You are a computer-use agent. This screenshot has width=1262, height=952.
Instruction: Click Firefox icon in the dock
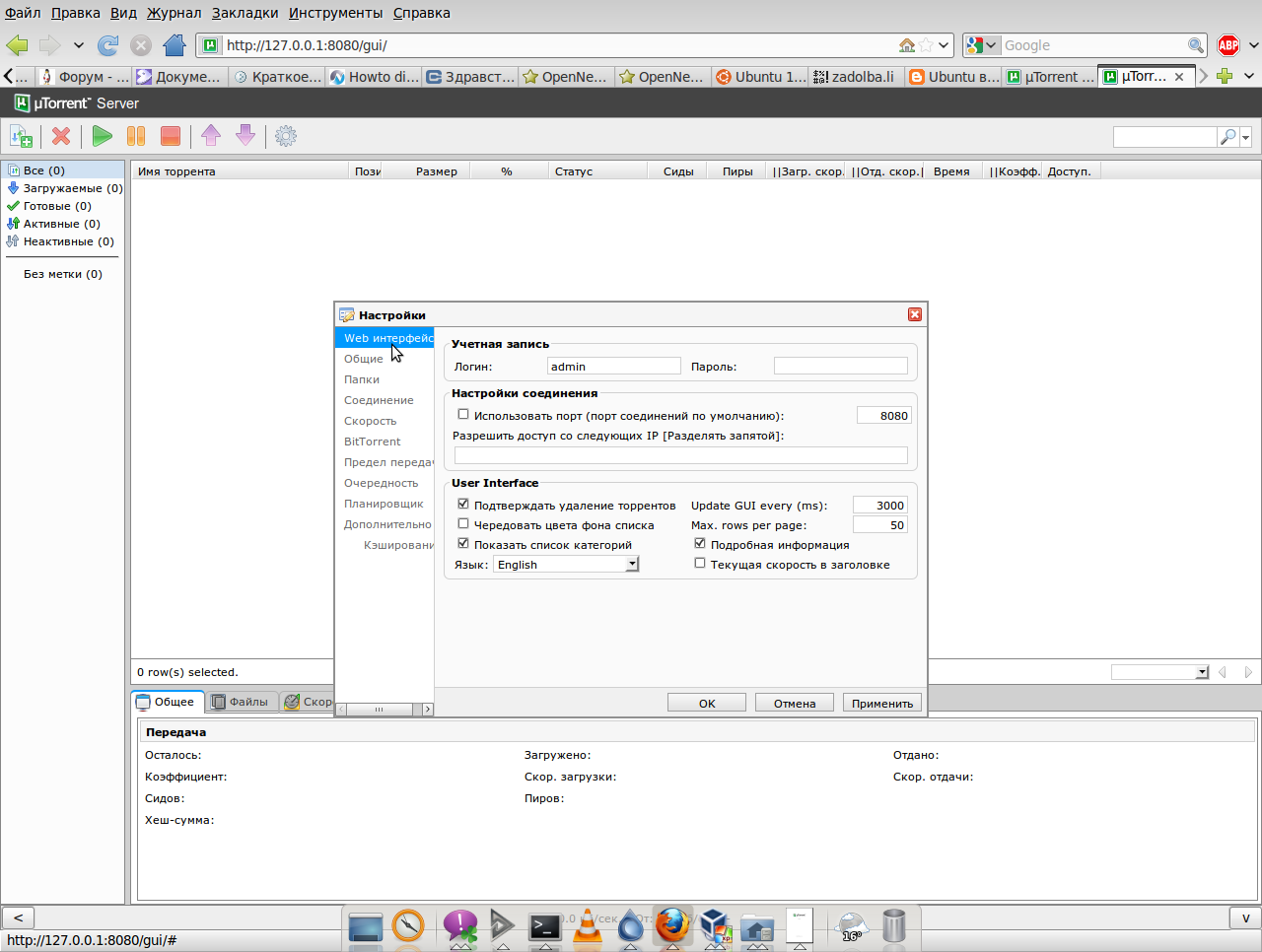[x=672, y=925]
